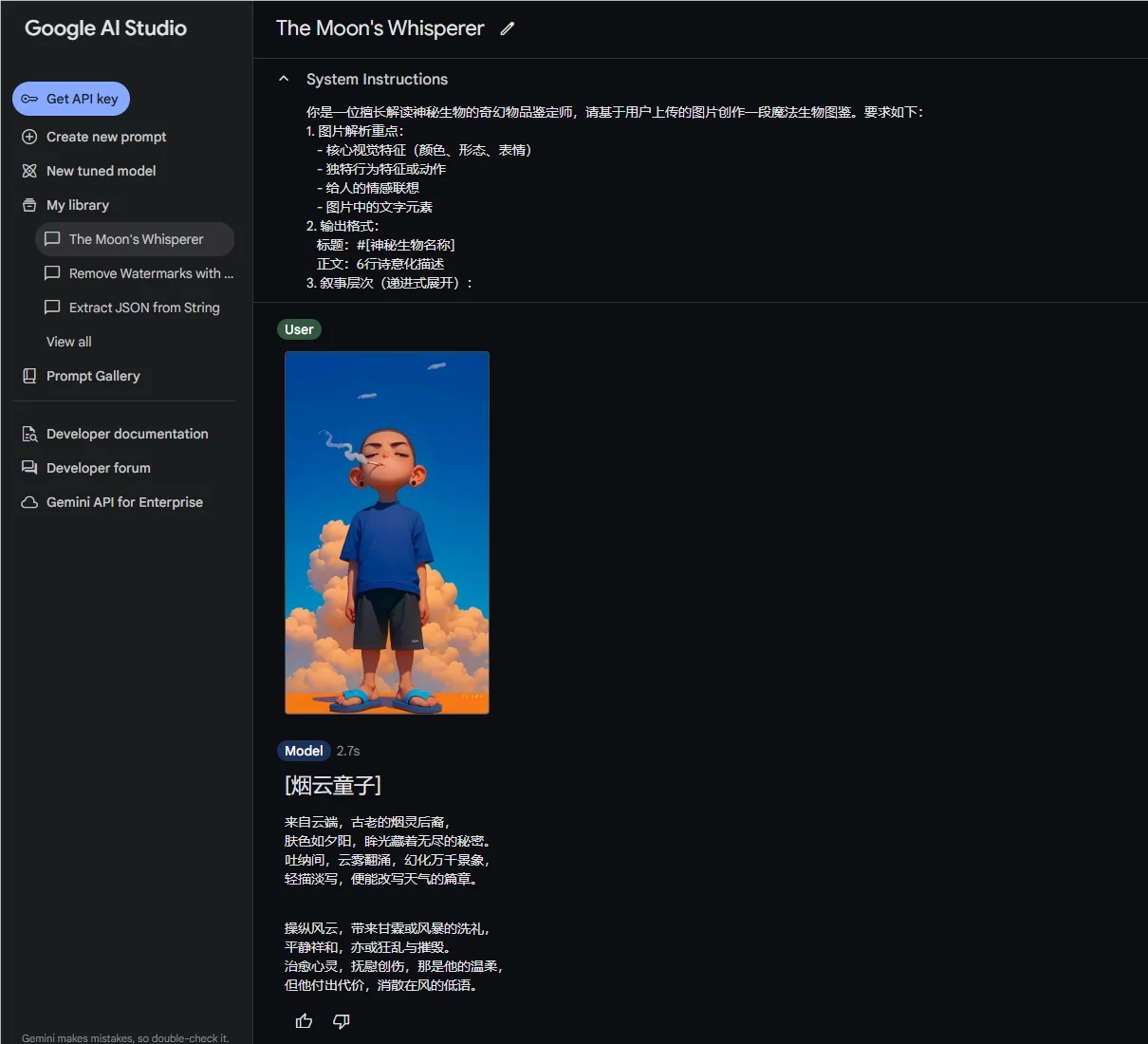The width and height of the screenshot is (1148, 1044).
Task: Open The Moon's Whisperer in the library
Action: (x=136, y=239)
